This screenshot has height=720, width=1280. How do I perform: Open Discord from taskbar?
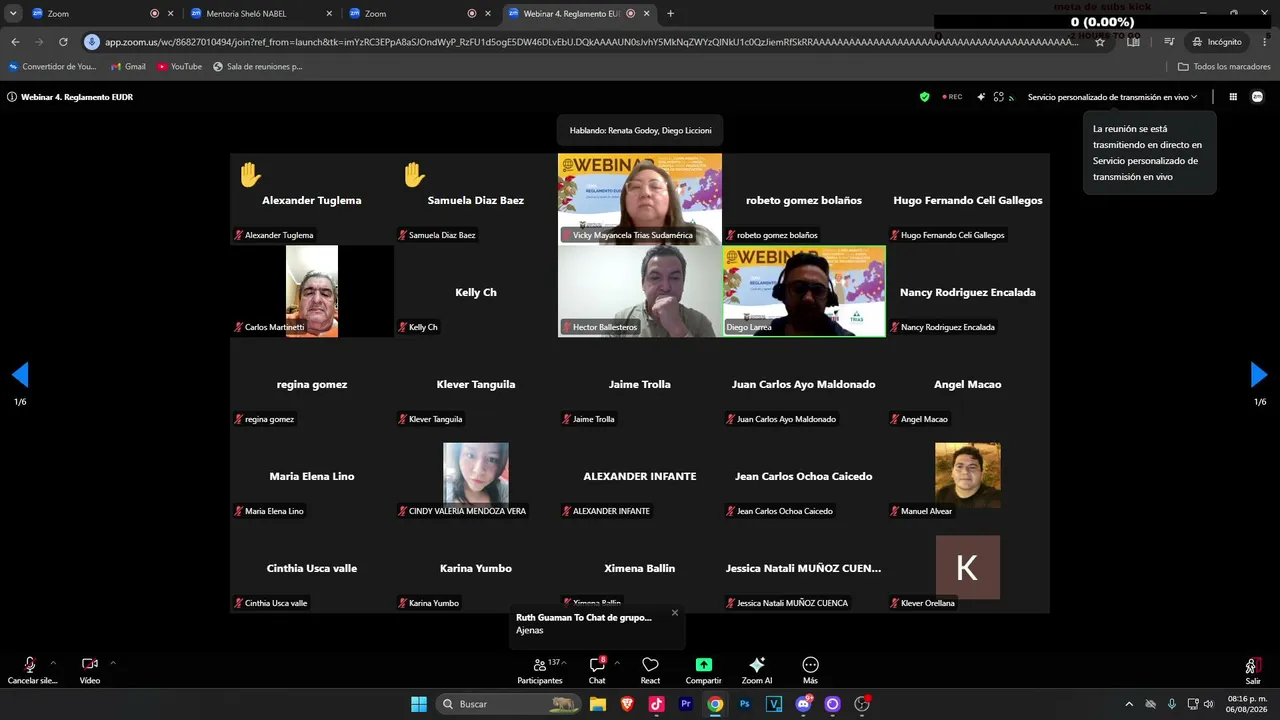click(804, 704)
